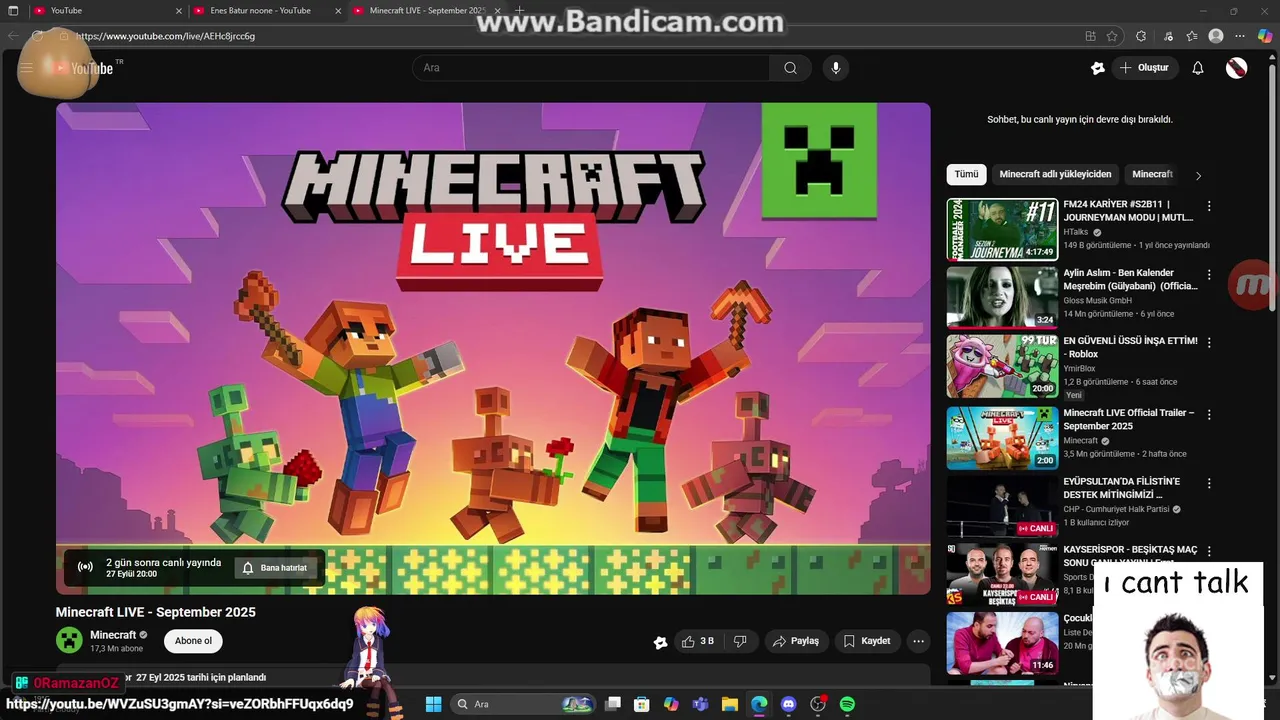The height and width of the screenshot is (720, 1280).
Task: Close the first YouTube tab
Action: pos(179,11)
